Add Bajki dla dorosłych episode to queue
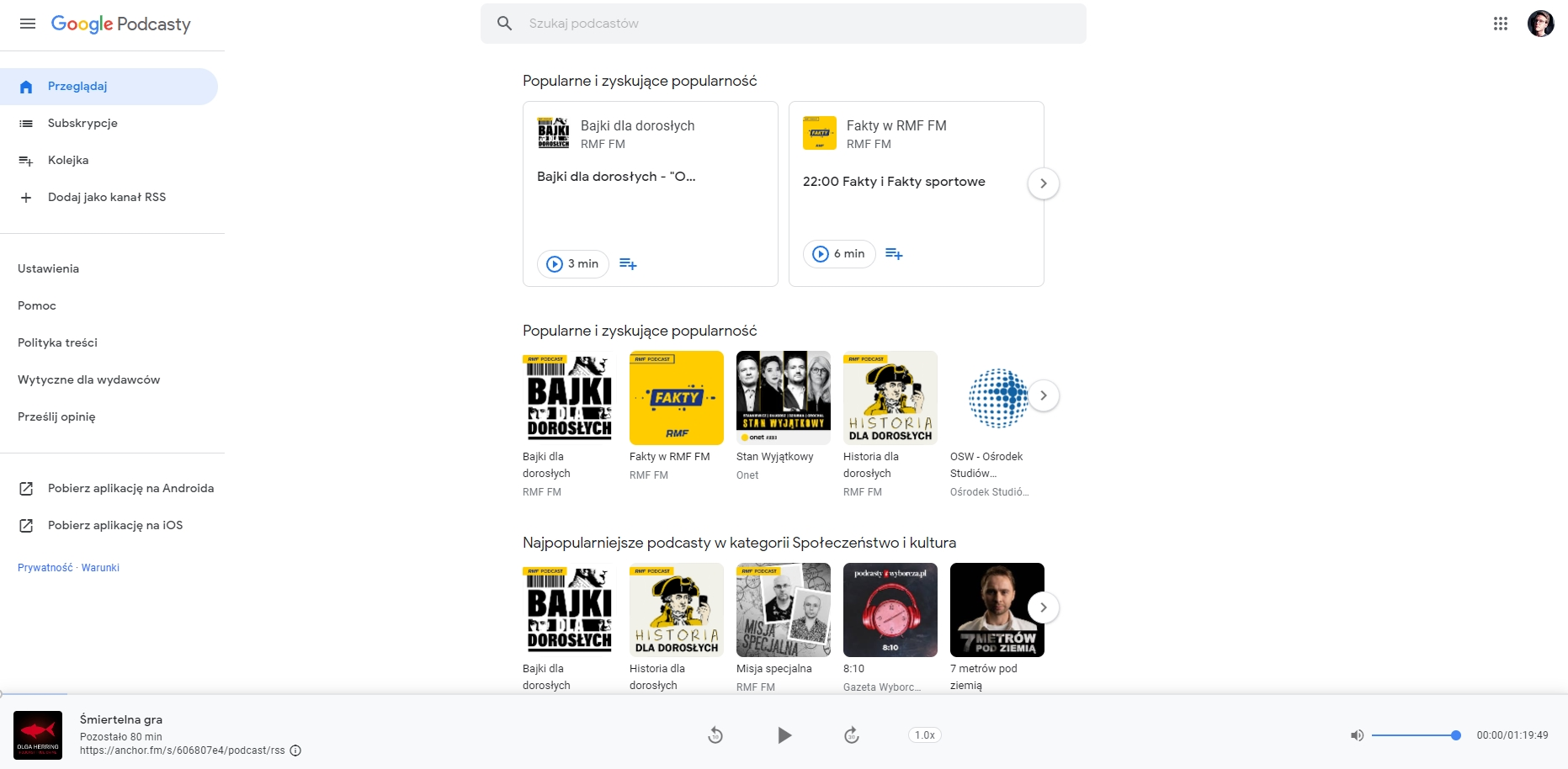 point(628,264)
